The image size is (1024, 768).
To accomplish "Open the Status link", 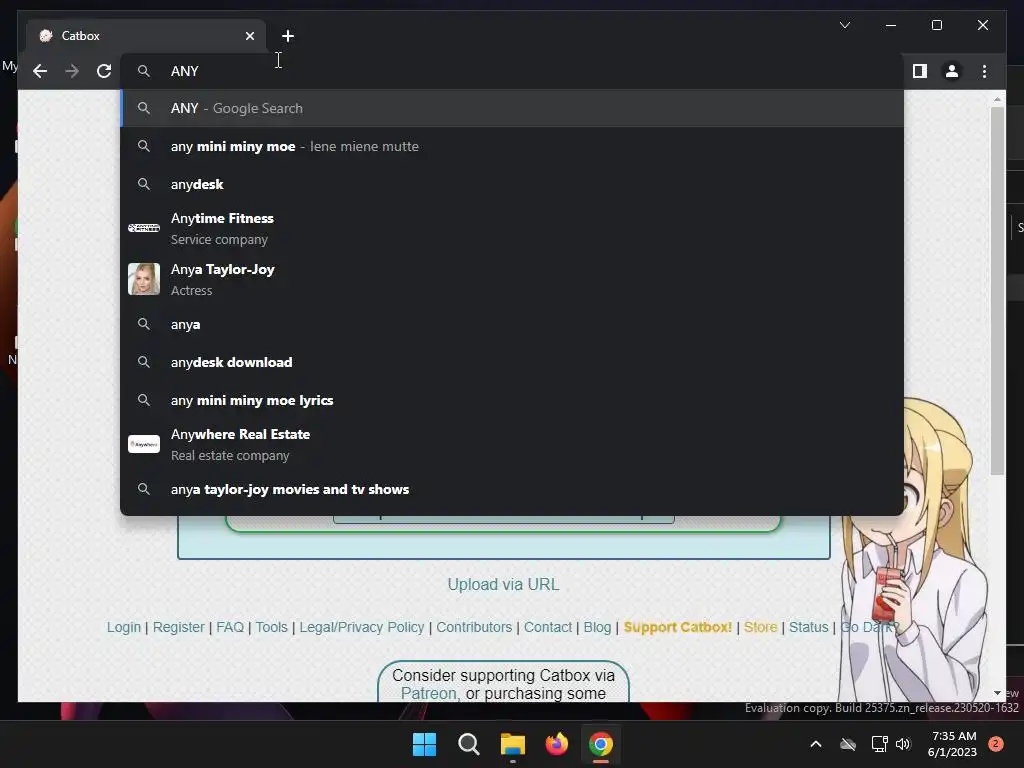I will point(808,627).
